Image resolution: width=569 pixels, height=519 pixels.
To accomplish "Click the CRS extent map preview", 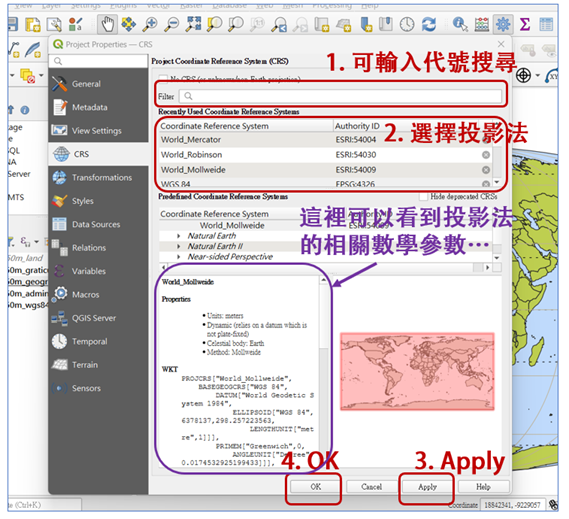I will tap(417, 372).
